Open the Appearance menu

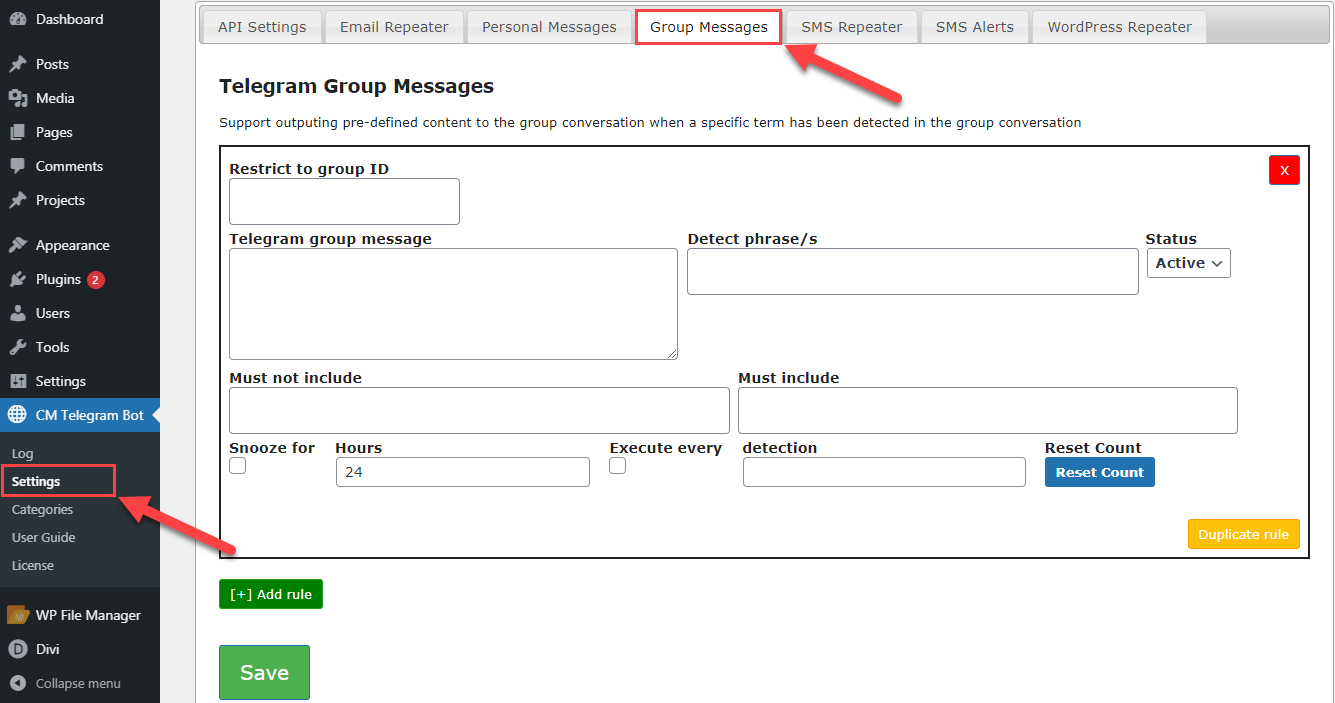80,245
